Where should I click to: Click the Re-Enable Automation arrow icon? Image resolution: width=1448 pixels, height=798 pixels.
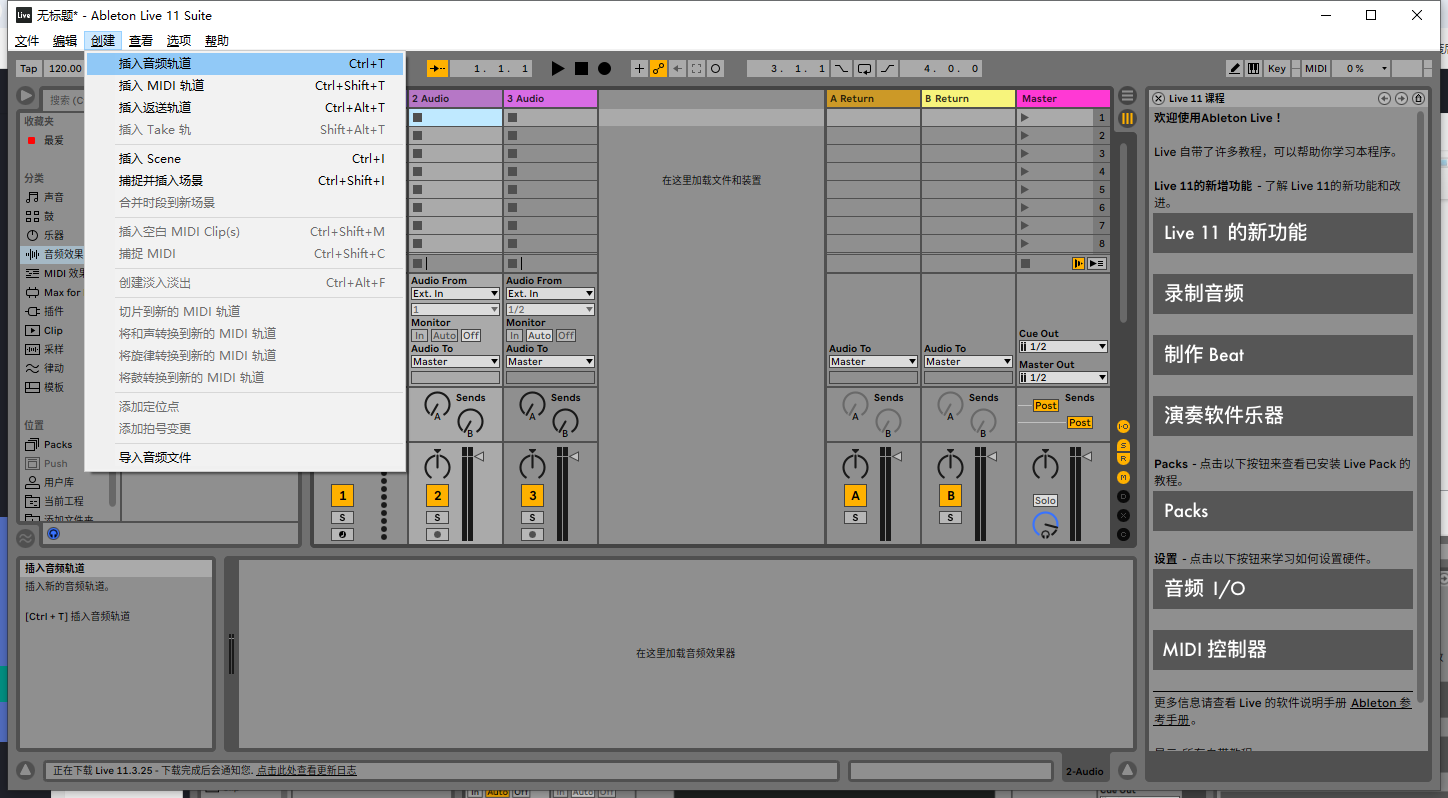678,68
